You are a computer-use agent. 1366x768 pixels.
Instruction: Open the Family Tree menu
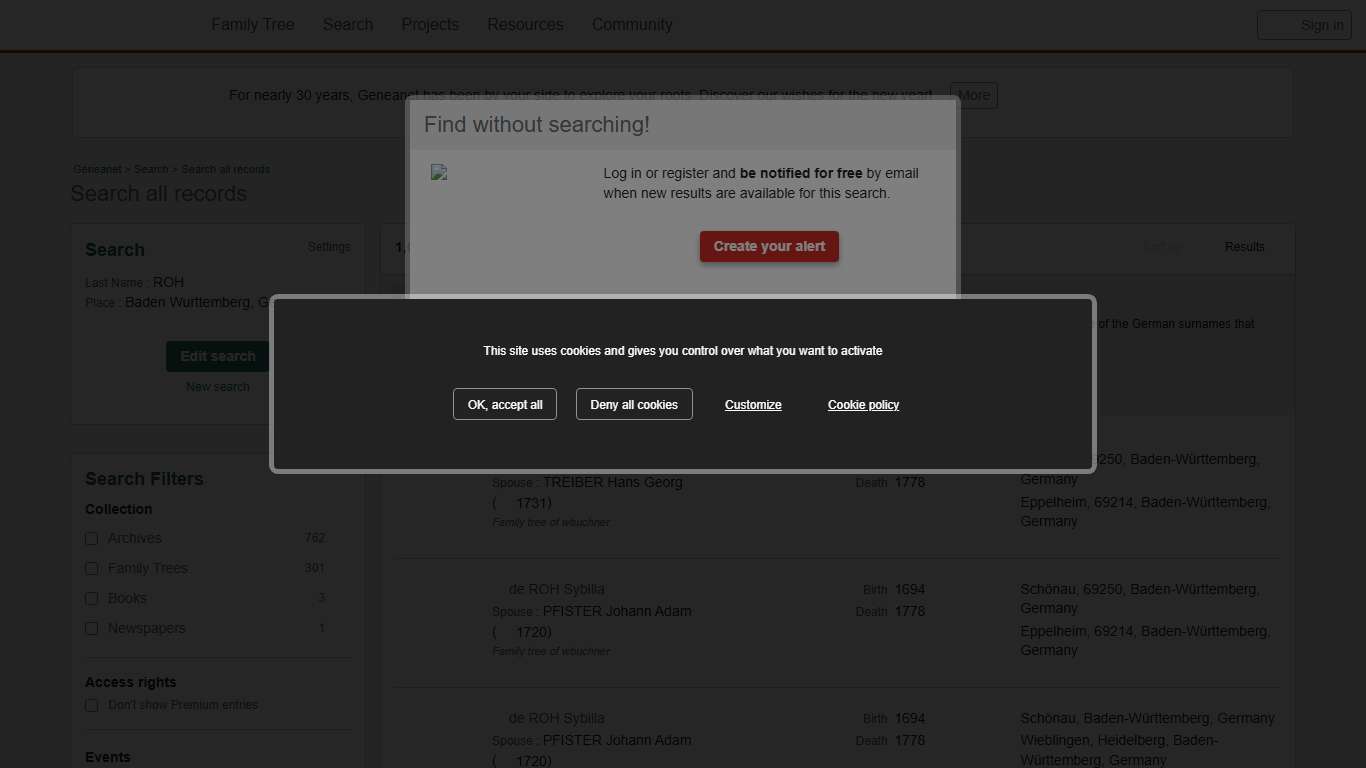pyautogui.click(x=252, y=25)
